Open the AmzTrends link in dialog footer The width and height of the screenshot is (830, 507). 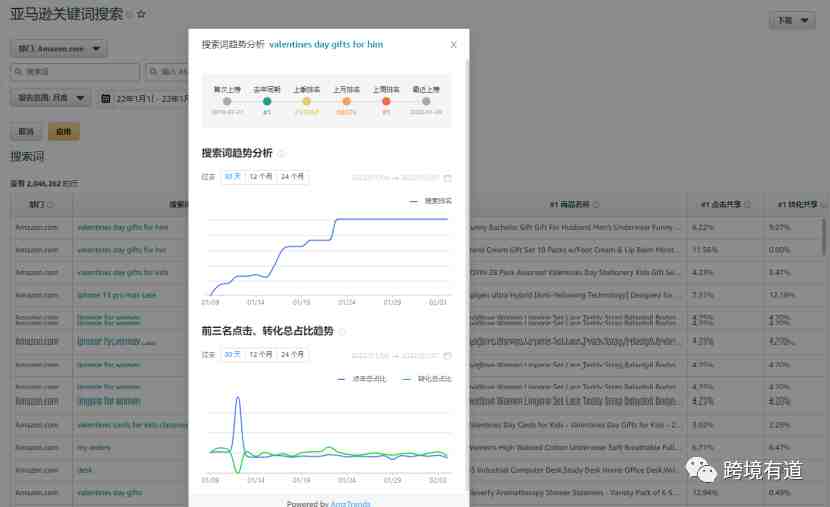350,504
